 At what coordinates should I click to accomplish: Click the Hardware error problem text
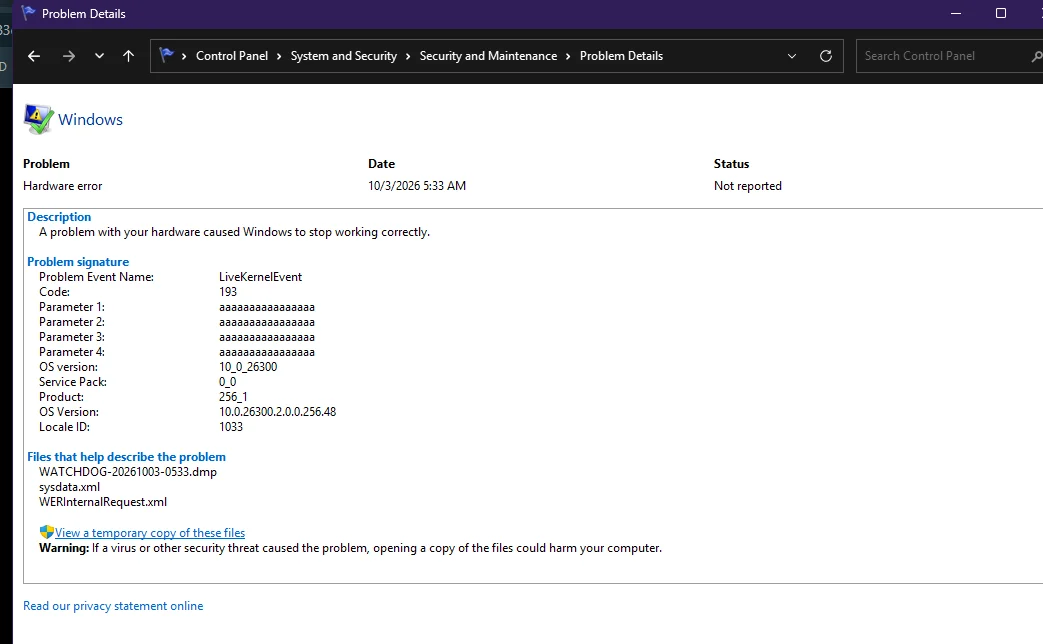[63, 186]
